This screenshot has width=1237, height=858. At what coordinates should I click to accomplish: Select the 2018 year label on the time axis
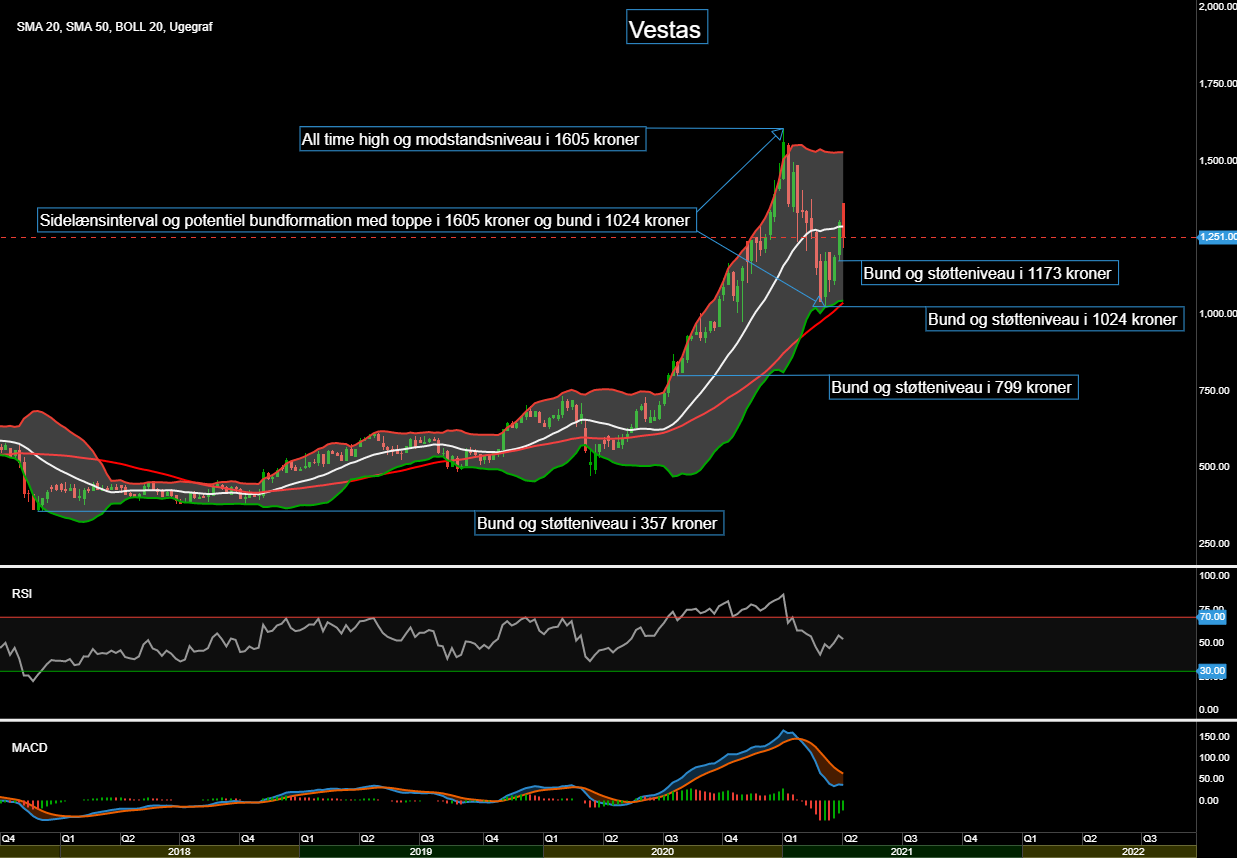[180, 851]
